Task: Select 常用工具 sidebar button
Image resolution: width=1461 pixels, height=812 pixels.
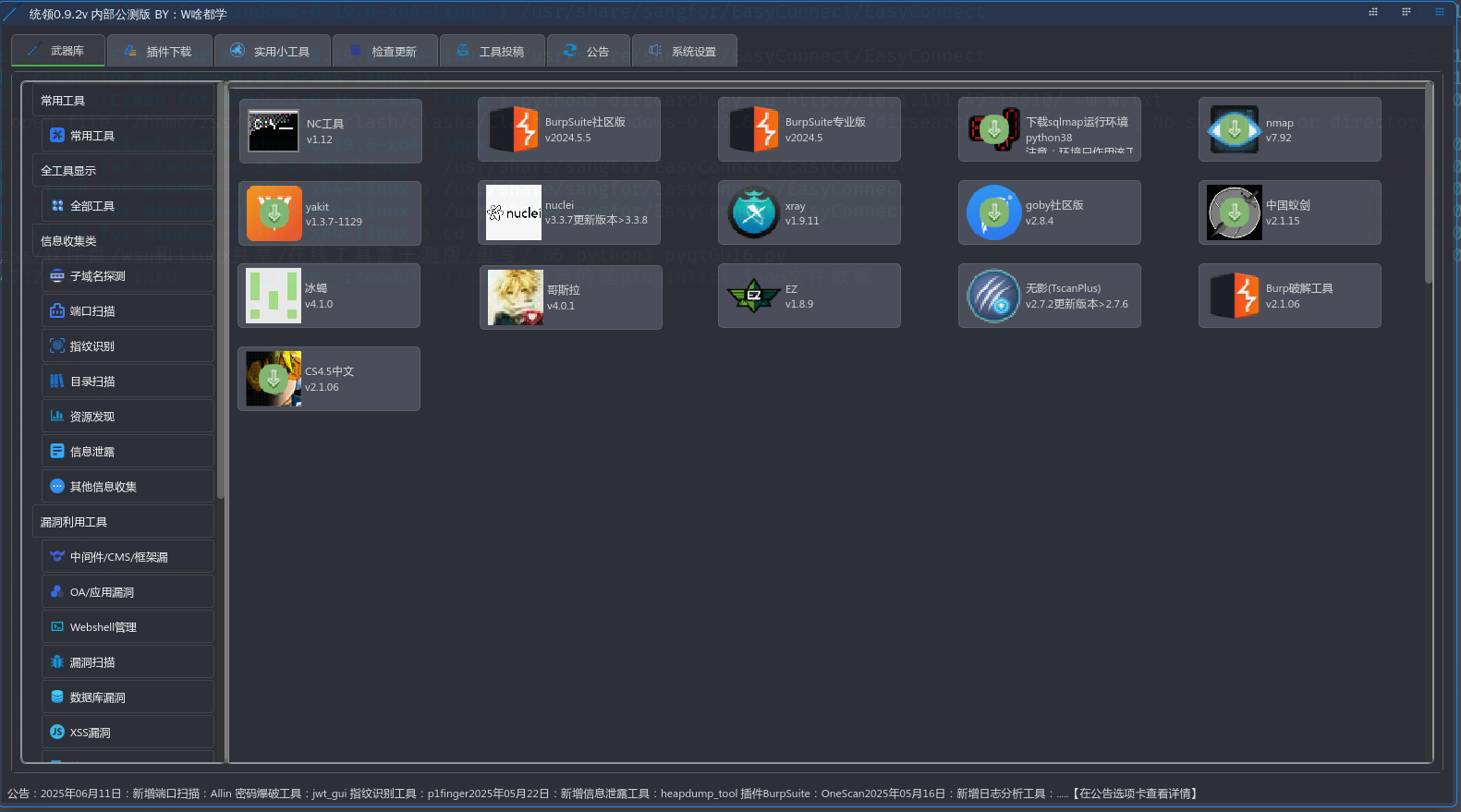Action: (x=128, y=136)
